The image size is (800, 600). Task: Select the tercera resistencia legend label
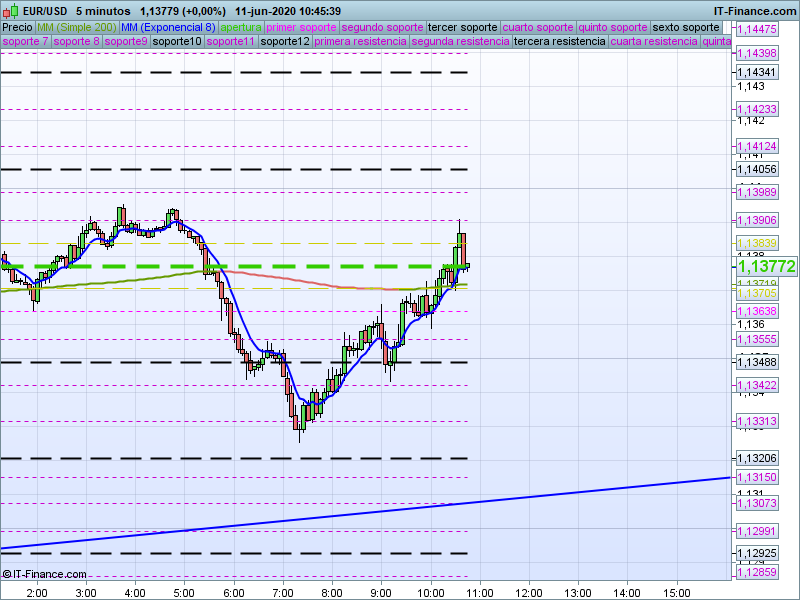tap(559, 42)
